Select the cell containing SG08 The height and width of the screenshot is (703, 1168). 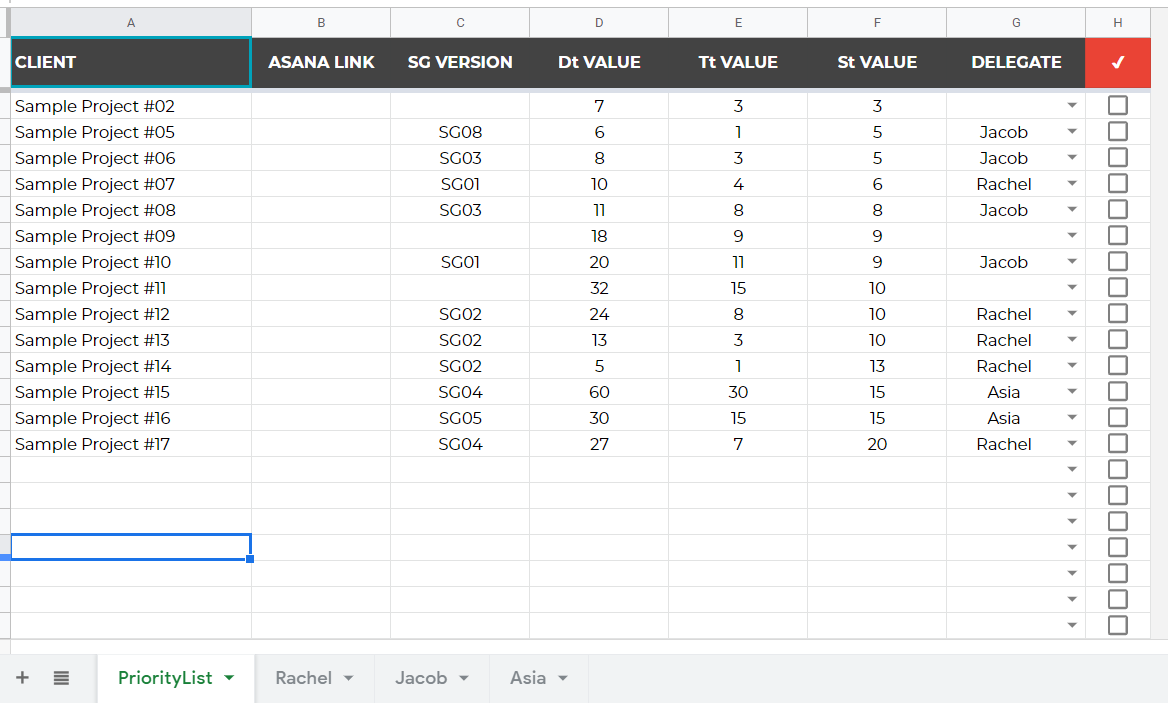[x=459, y=131]
